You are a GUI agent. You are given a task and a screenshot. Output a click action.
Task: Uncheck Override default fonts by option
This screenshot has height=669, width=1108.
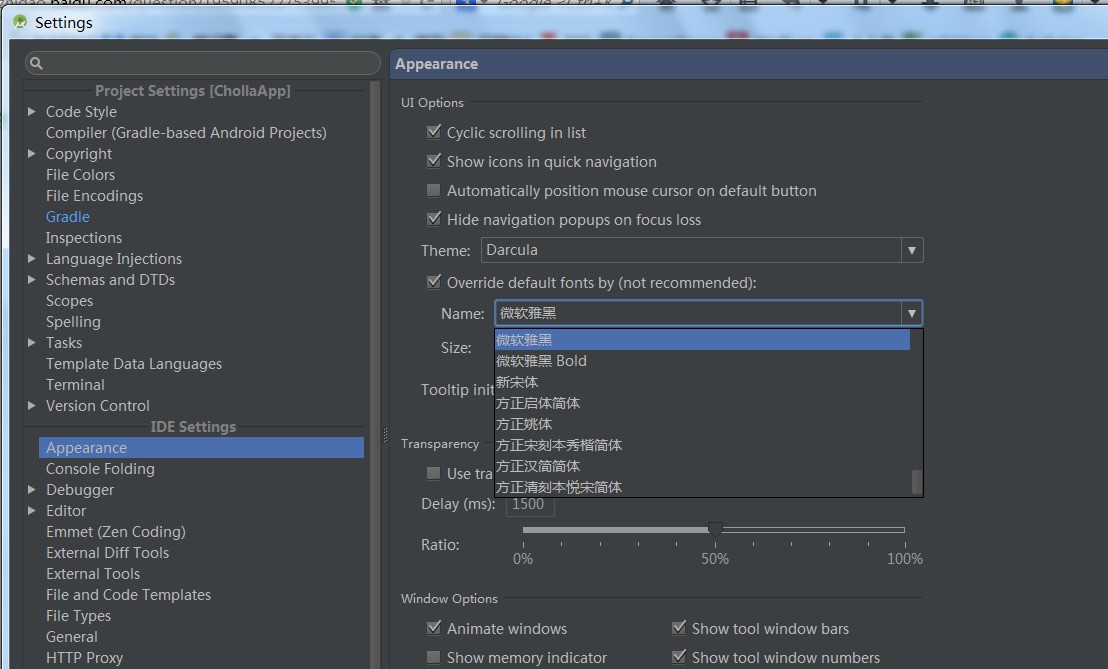(x=433, y=281)
